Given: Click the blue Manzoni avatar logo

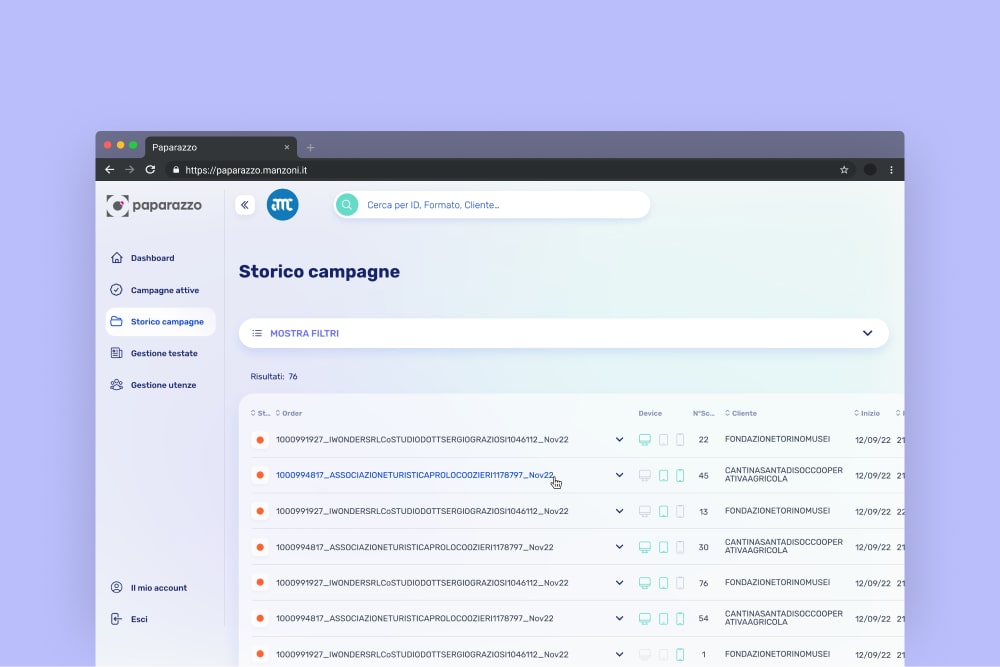Looking at the screenshot, I should tap(282, 205).
